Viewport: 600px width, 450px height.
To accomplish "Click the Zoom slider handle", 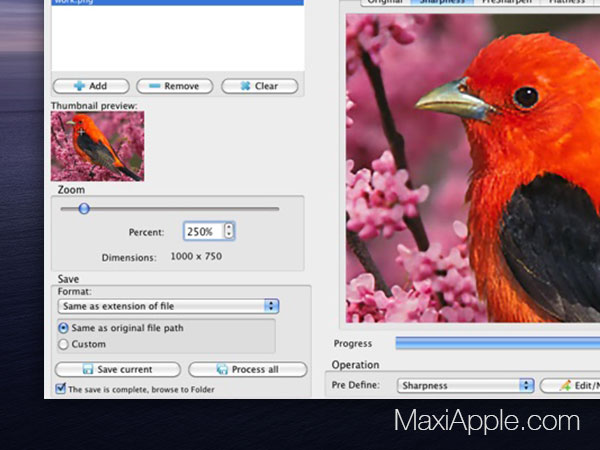I will point(84,209).
